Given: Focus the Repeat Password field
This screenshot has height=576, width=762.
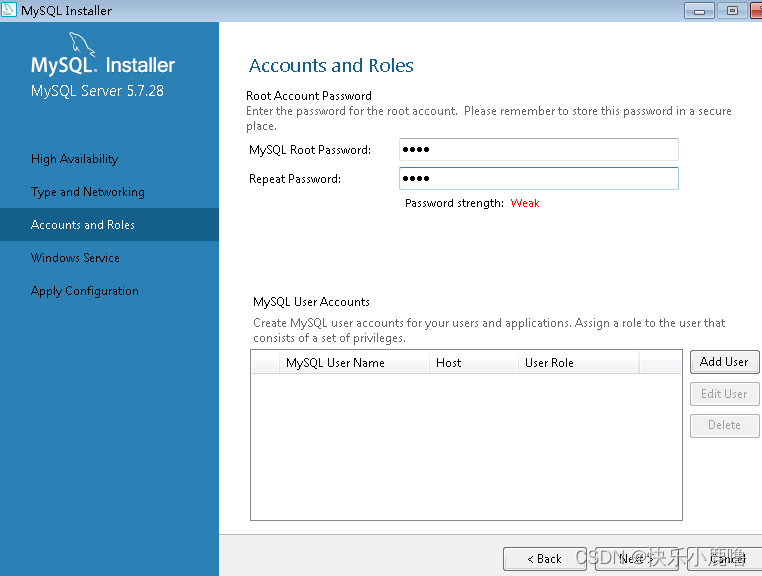Looking at the screenshot, I should (x=538, y=178).
